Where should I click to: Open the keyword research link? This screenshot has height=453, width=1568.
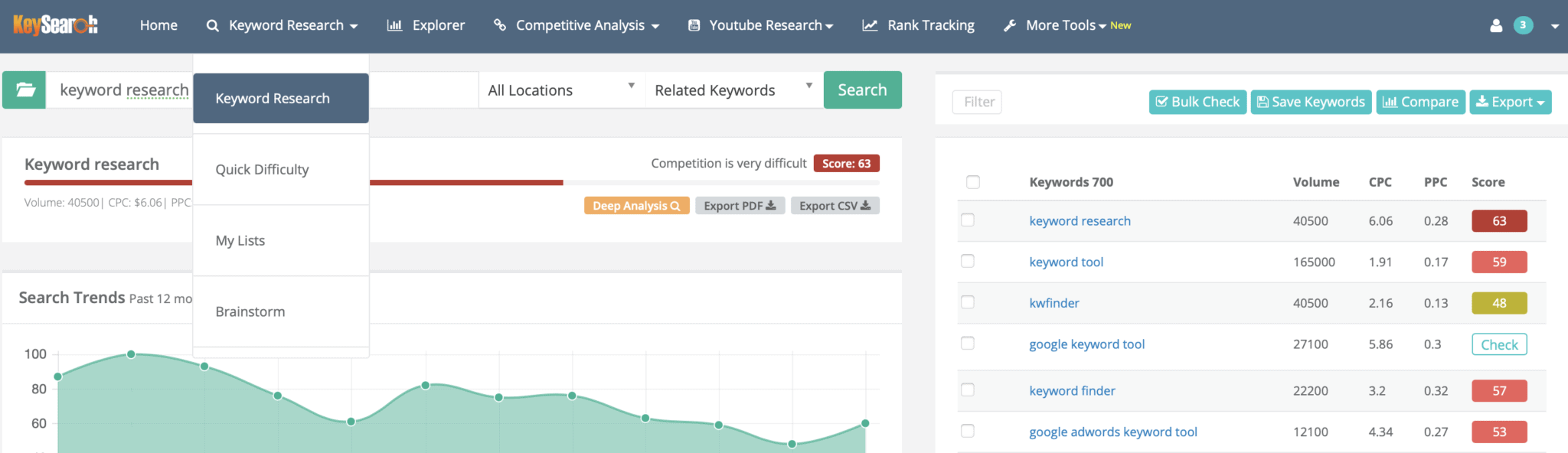pyautogui.click(x=1080, y=221)
